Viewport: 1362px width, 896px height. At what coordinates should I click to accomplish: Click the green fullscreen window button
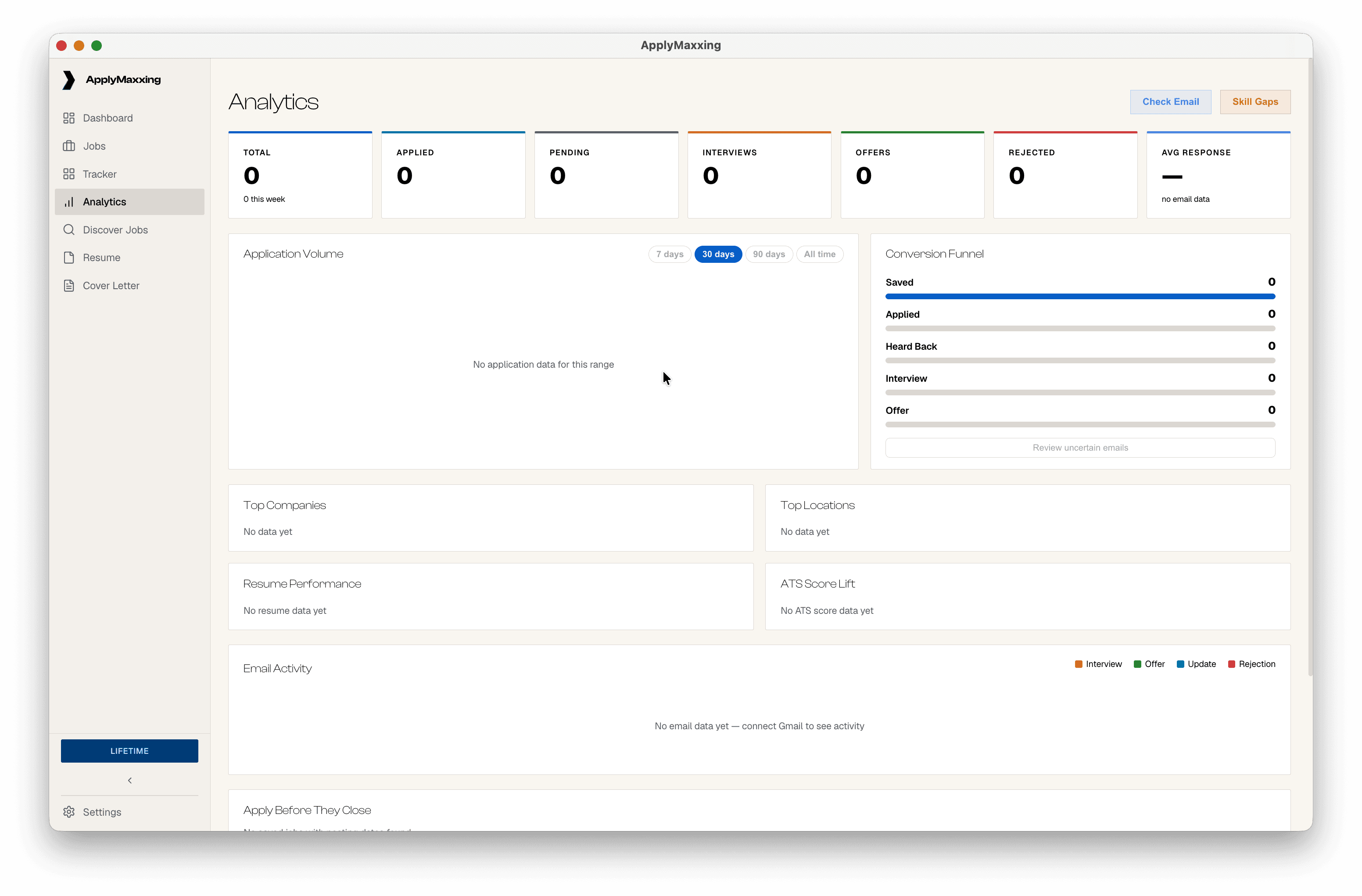coord(96,45)
